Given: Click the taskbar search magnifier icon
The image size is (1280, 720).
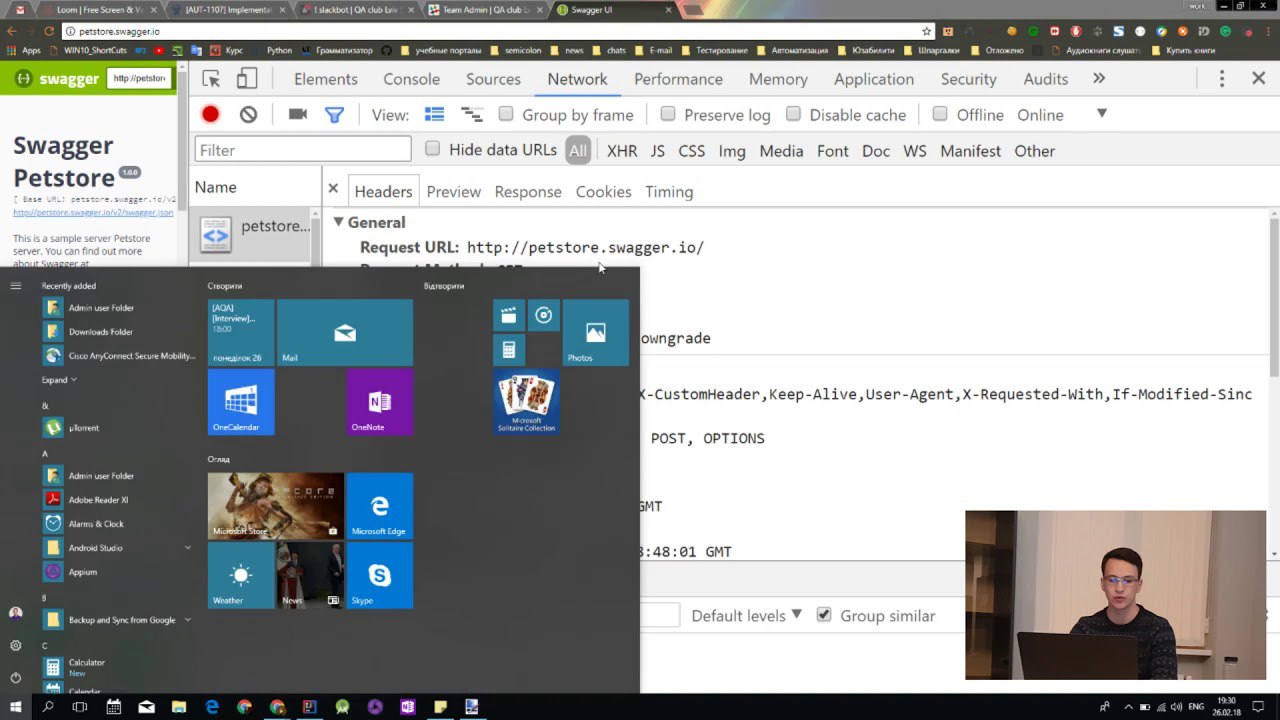Looking at the screenshot, I should (x=47, y=707).
